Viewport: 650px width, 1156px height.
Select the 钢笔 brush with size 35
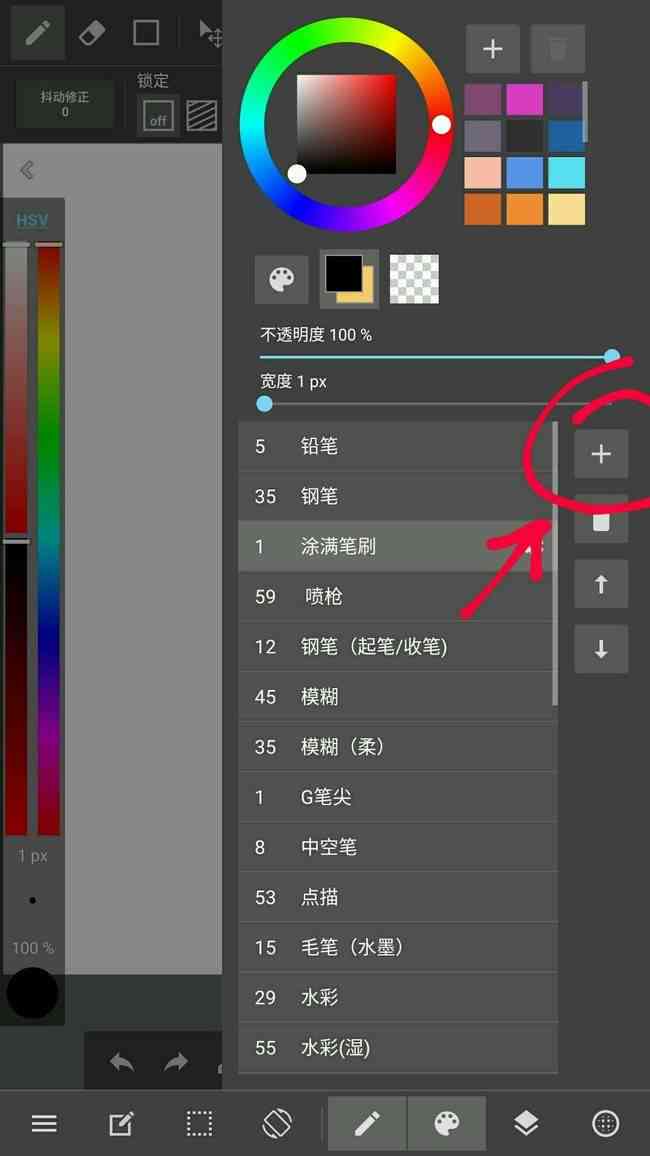pos(396,496)
